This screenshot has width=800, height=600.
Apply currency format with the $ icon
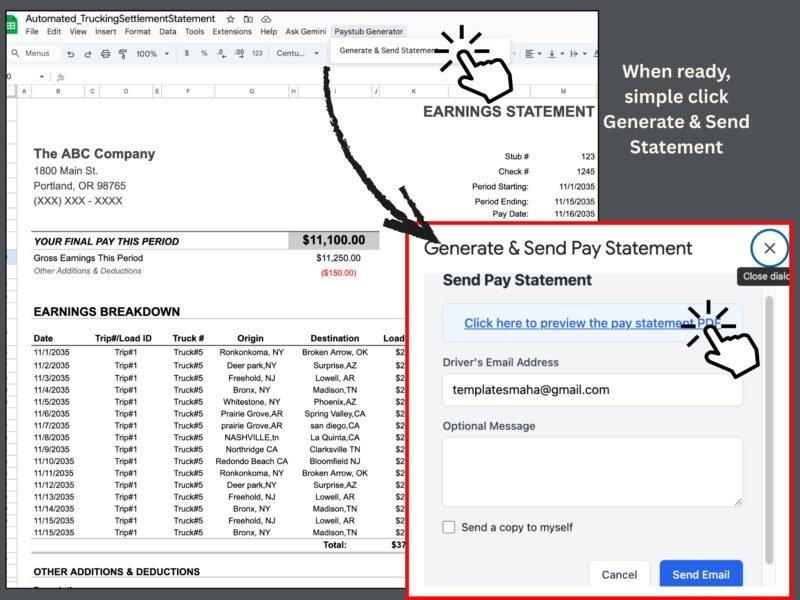point(187,53)
